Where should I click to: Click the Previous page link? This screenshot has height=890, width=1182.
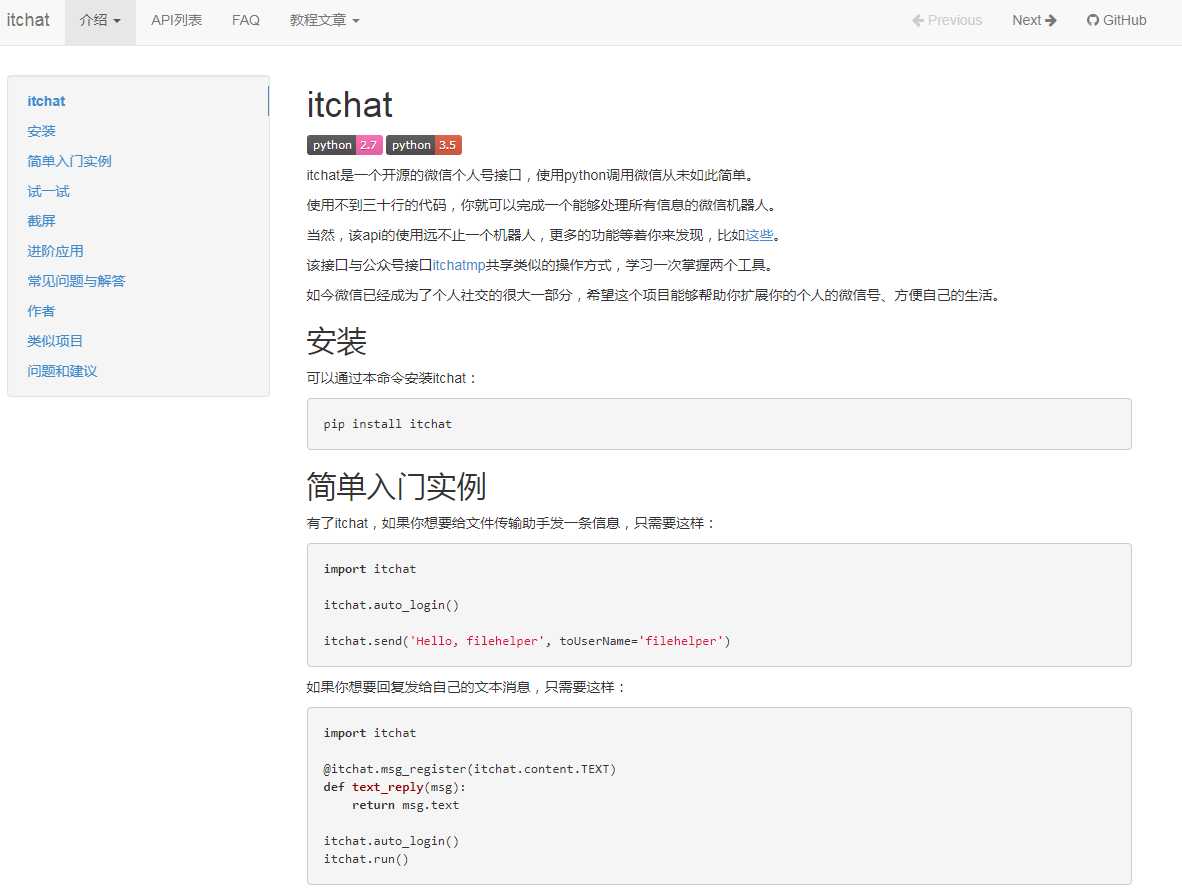click(947, 20)
